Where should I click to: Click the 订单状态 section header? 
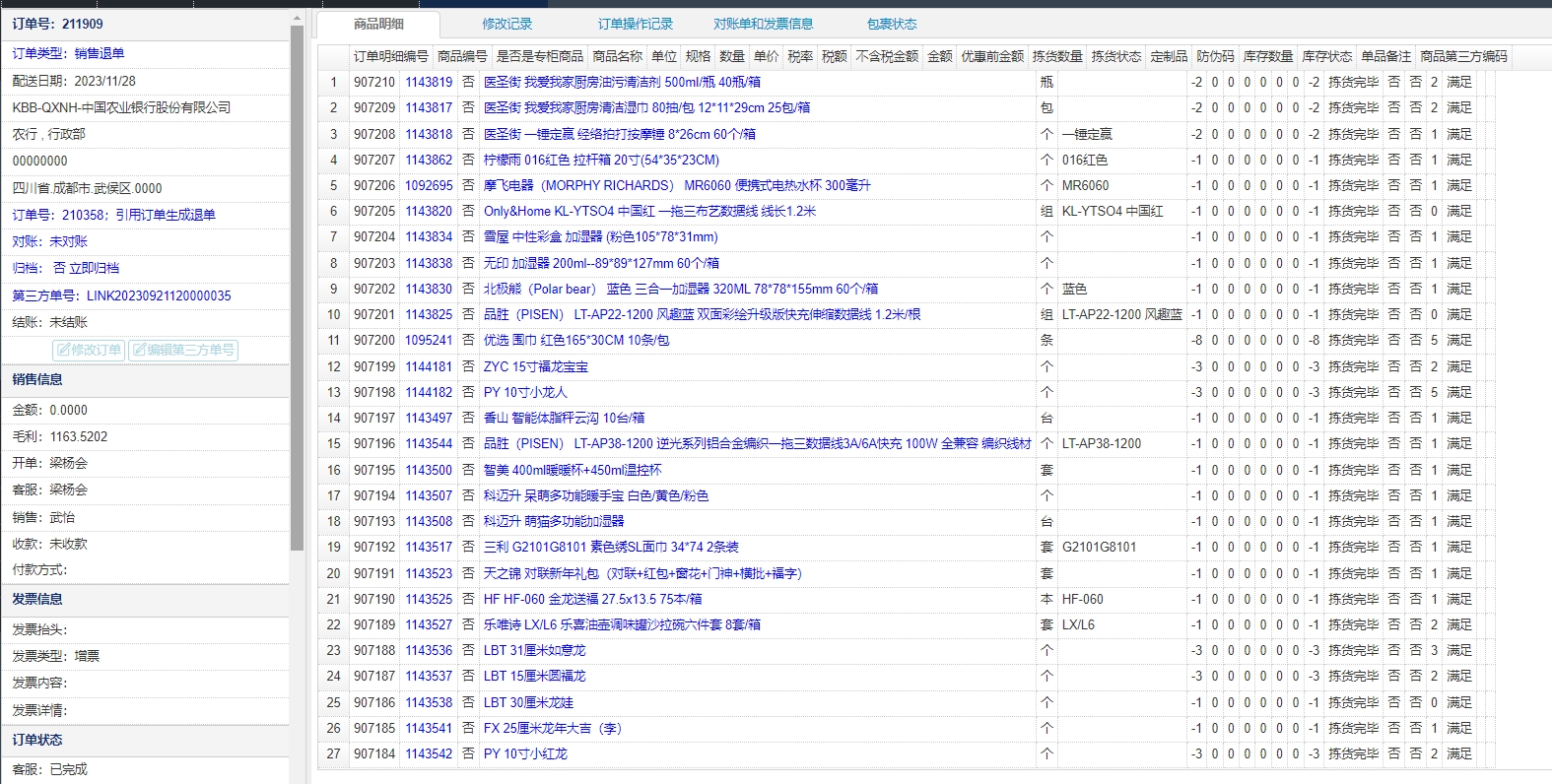tap(145, 740)
